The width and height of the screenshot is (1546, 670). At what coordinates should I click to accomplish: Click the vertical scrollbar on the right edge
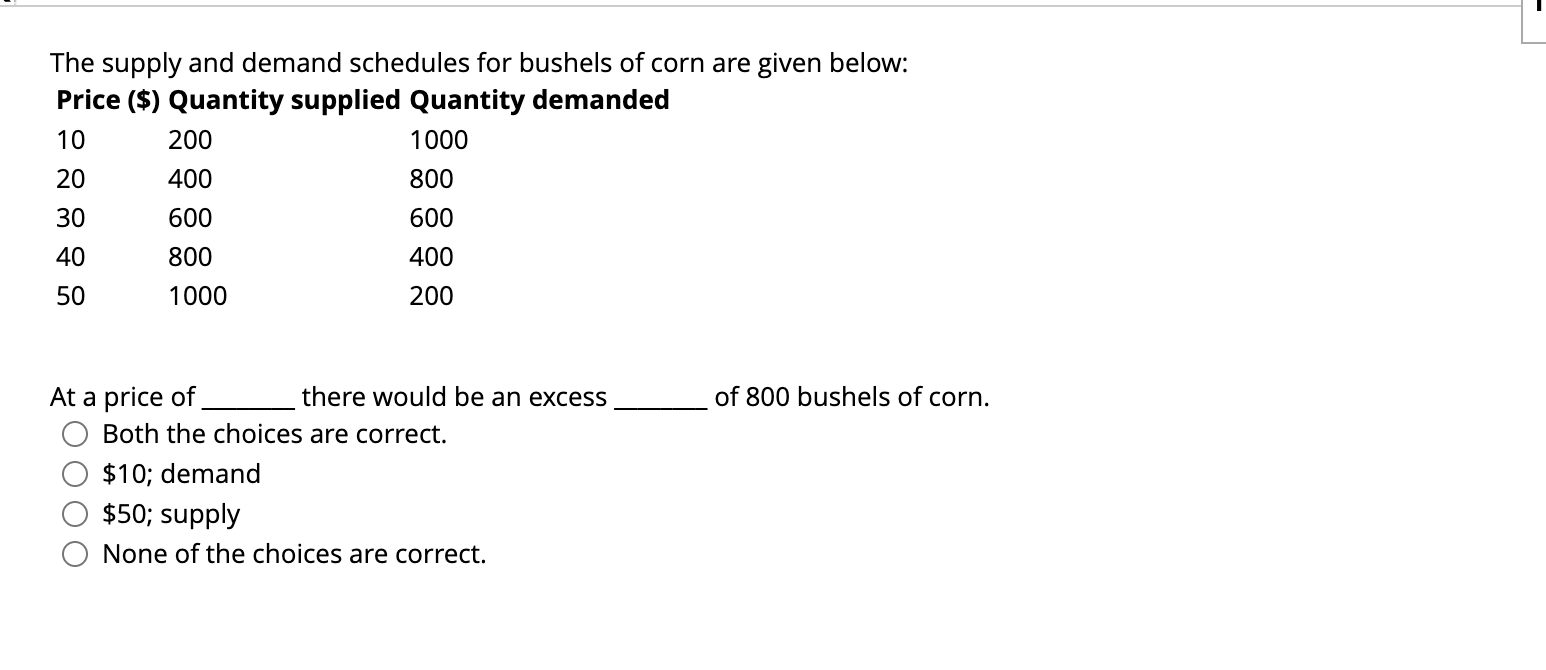pos(1540,10)
